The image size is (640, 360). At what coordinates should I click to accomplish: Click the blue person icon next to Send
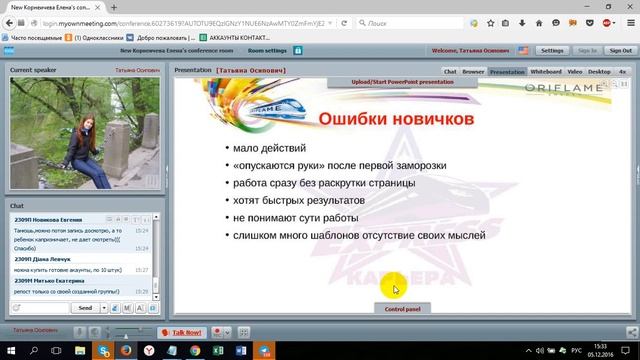115,308
